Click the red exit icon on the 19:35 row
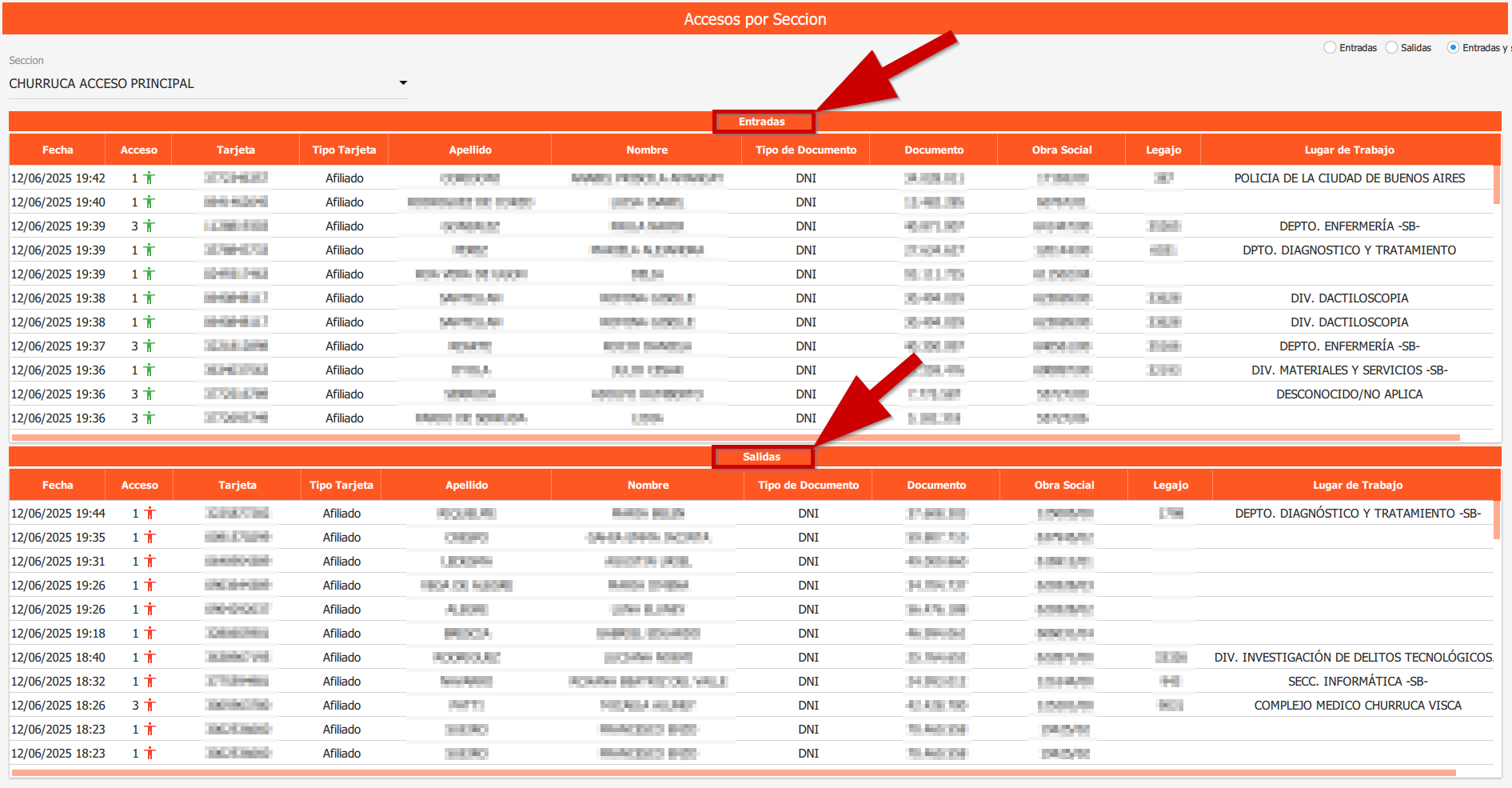The image size is (1512, 788). coord(150,537)
